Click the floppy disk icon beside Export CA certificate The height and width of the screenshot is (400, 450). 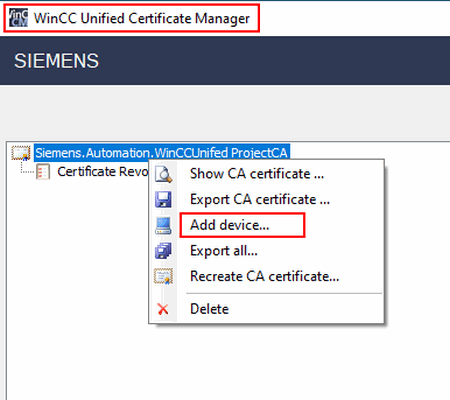163,199
